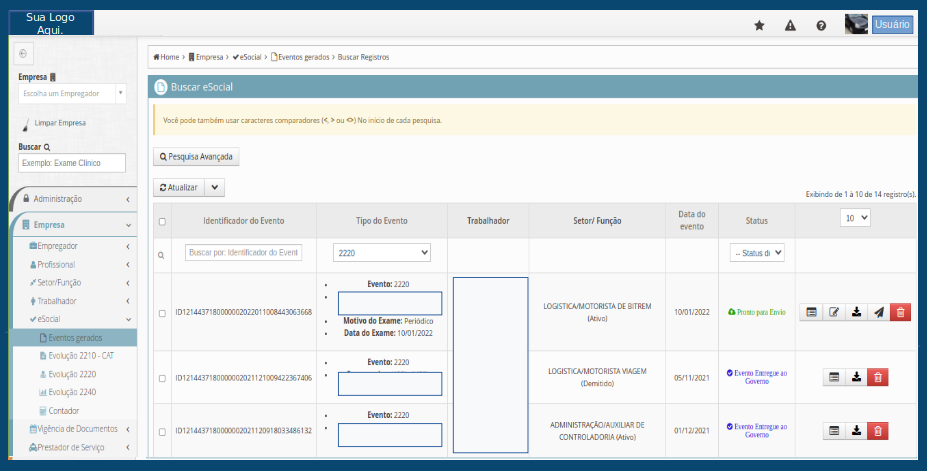Tick the select-all checkbox in table header
Screen dimensions: 927x471
pos(162,222)
